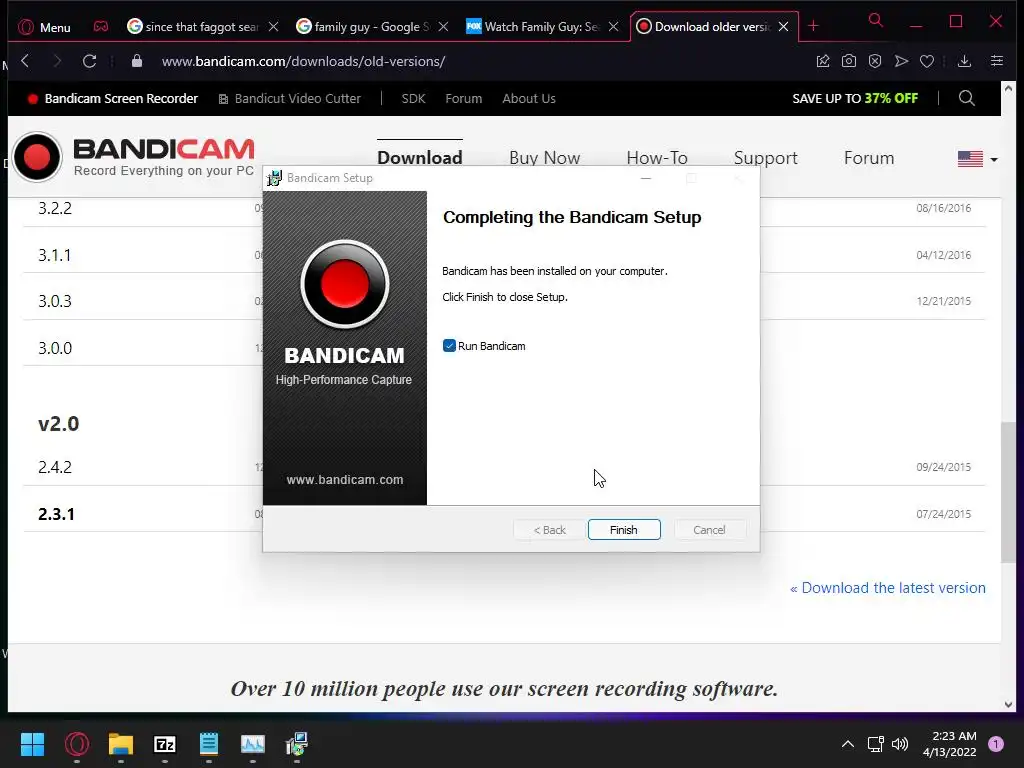1024x768 pixels.
Task: Open the clock showing 2:23 AM
Action: pos(950,744)
